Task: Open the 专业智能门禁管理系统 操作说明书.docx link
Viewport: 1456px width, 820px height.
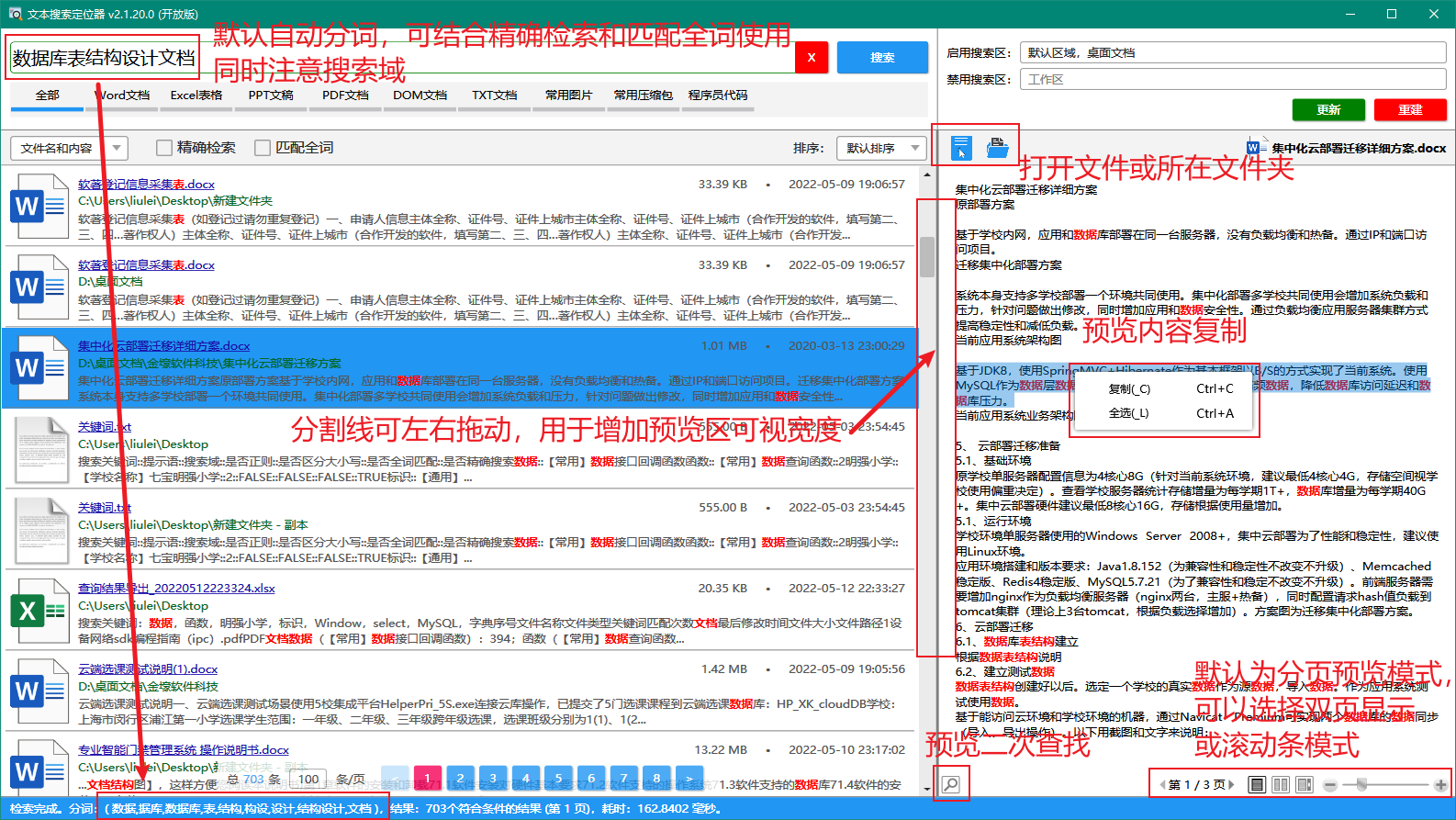Action: pyautogui.click(x=184, y=750)
